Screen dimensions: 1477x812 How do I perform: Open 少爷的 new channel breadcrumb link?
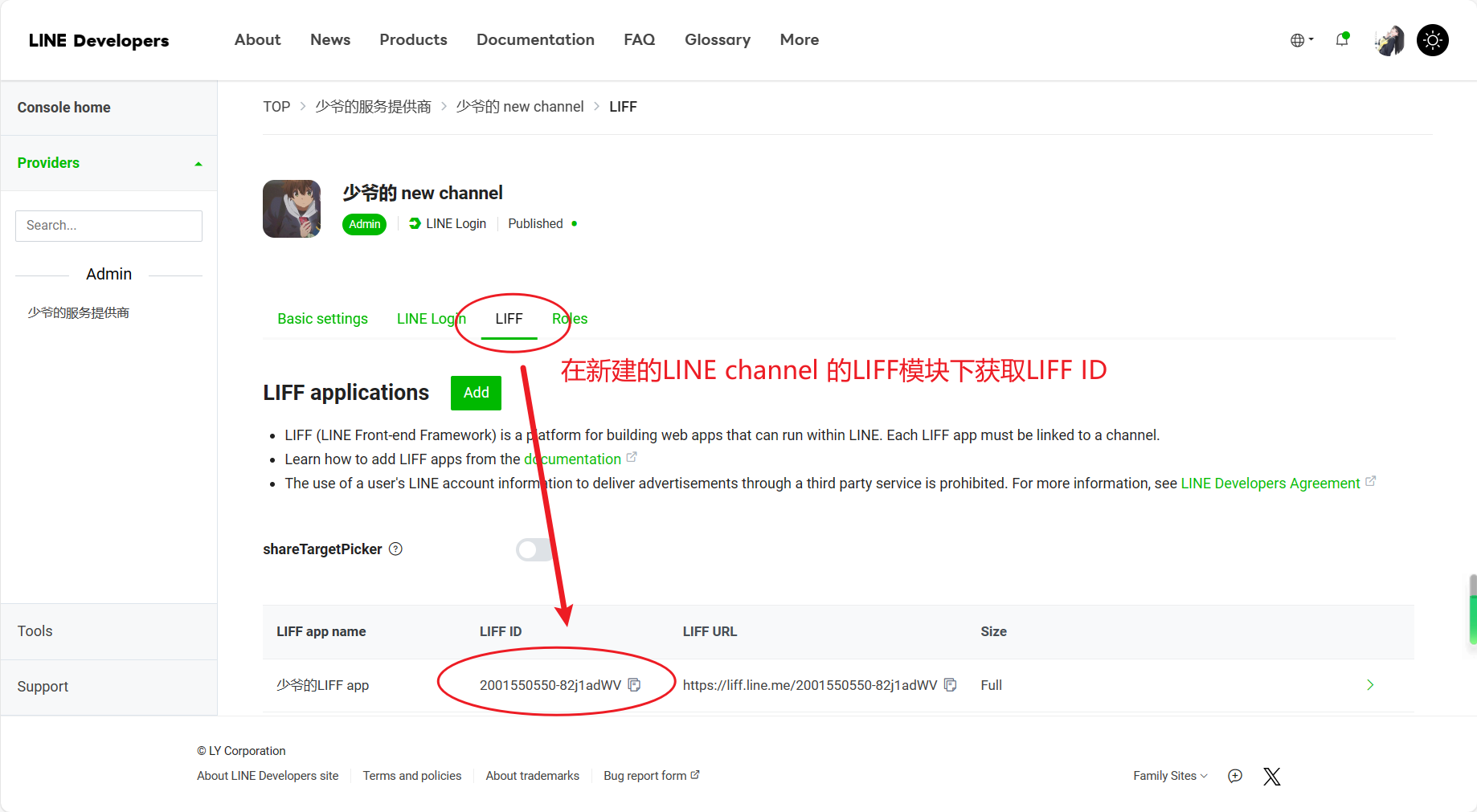pos(520,107)
